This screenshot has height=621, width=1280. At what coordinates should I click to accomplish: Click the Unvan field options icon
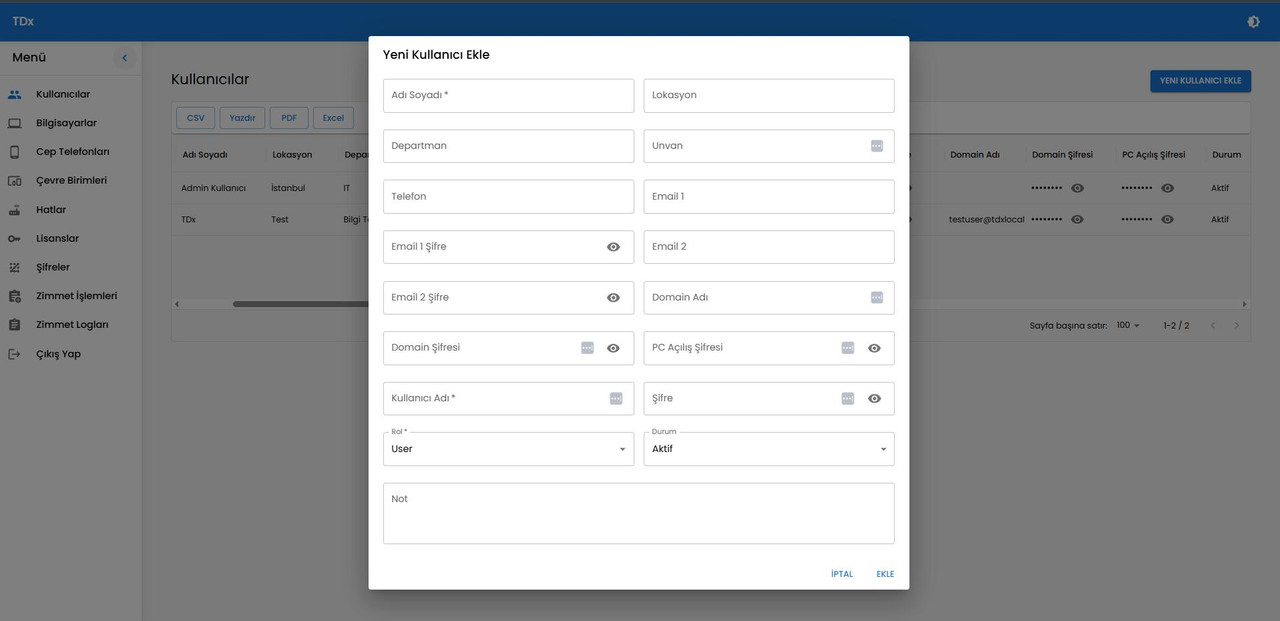tap(877, 146)
